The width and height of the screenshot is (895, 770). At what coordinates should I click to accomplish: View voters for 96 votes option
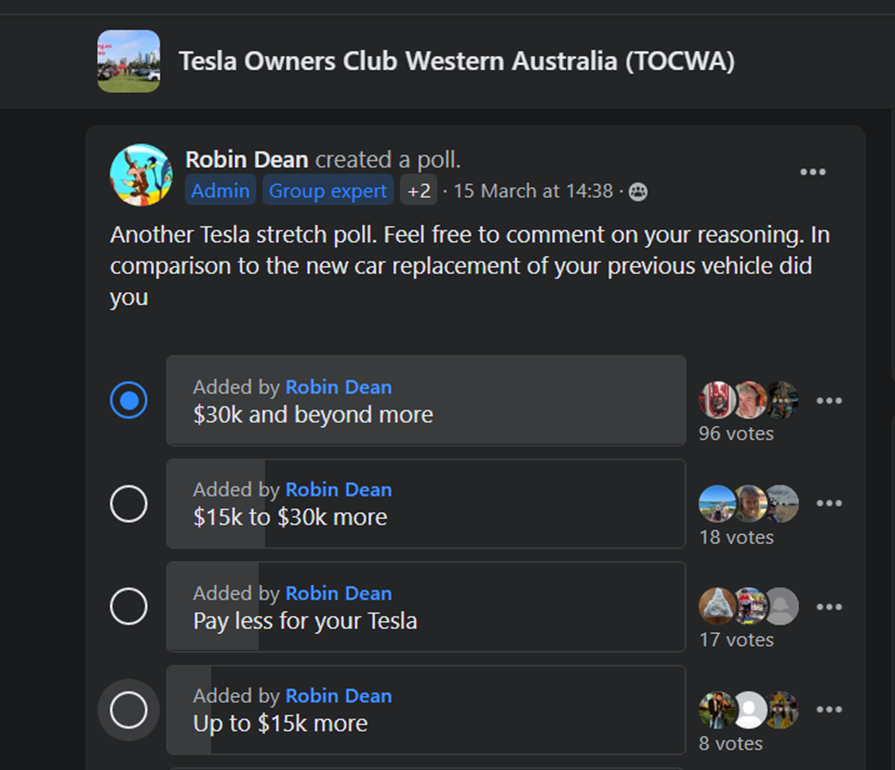pos(736,433)
